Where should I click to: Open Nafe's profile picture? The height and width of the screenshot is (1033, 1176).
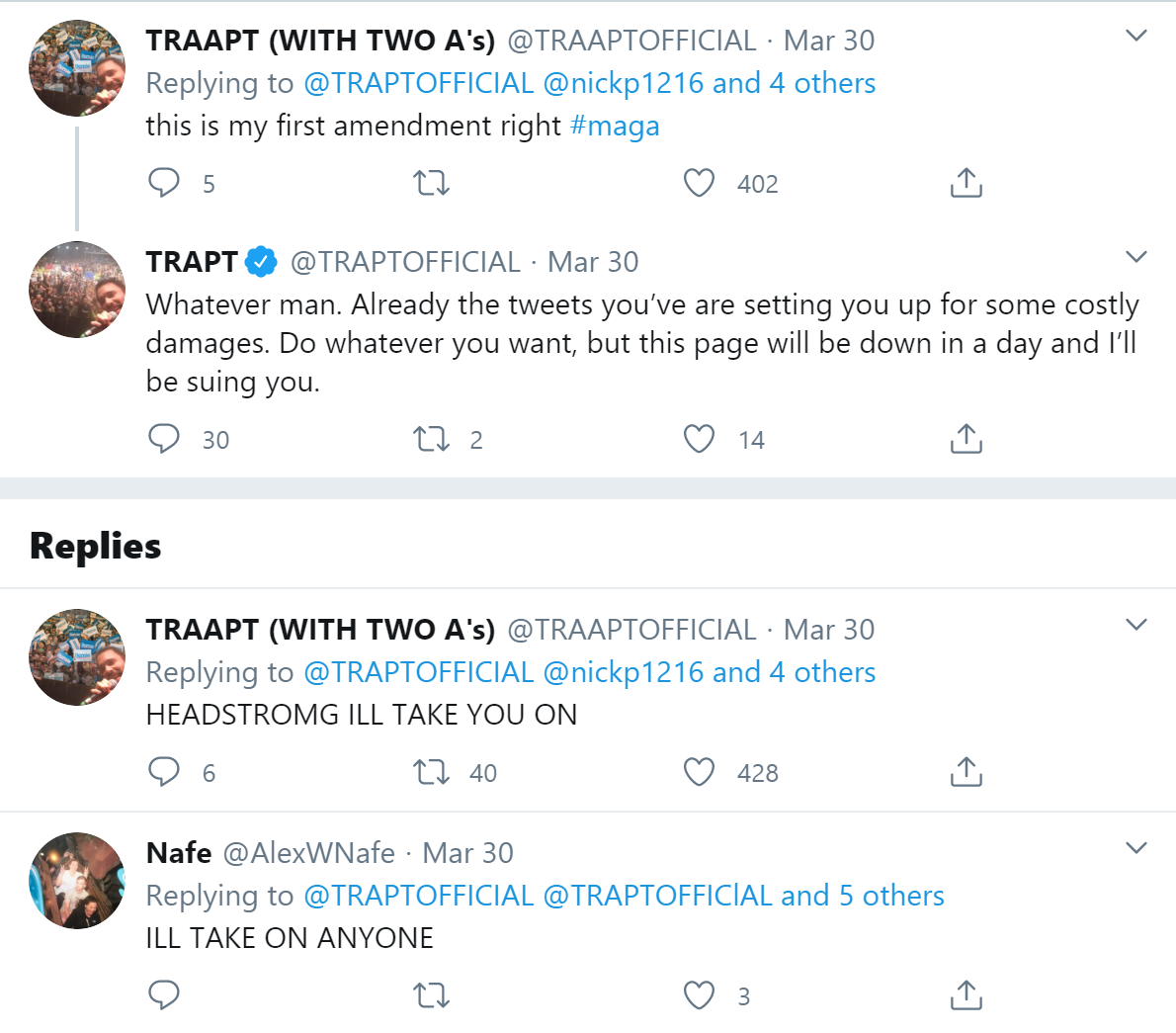pyautogui.click(x=76, y=881)
